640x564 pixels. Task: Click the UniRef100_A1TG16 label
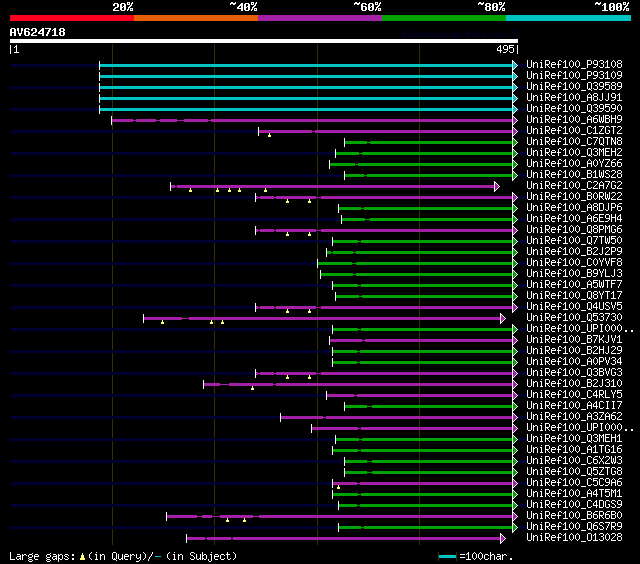point(574,450)
